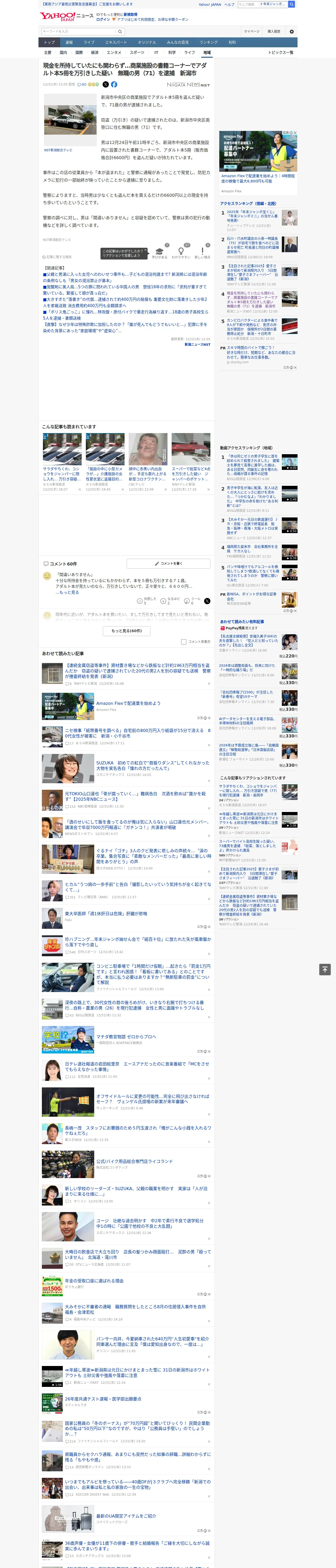Close the Amazon Flex sidebar ad

(x=295, y=133)
